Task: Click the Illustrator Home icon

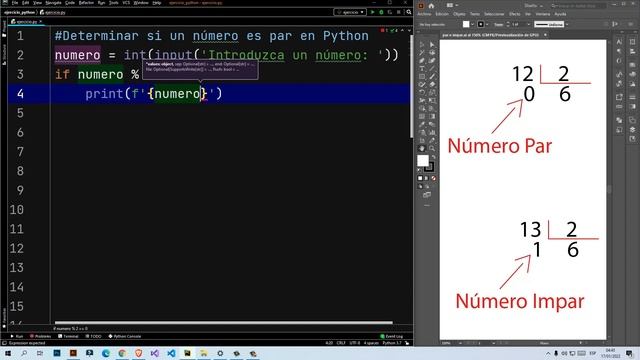Action: click(x=431, y=6)
